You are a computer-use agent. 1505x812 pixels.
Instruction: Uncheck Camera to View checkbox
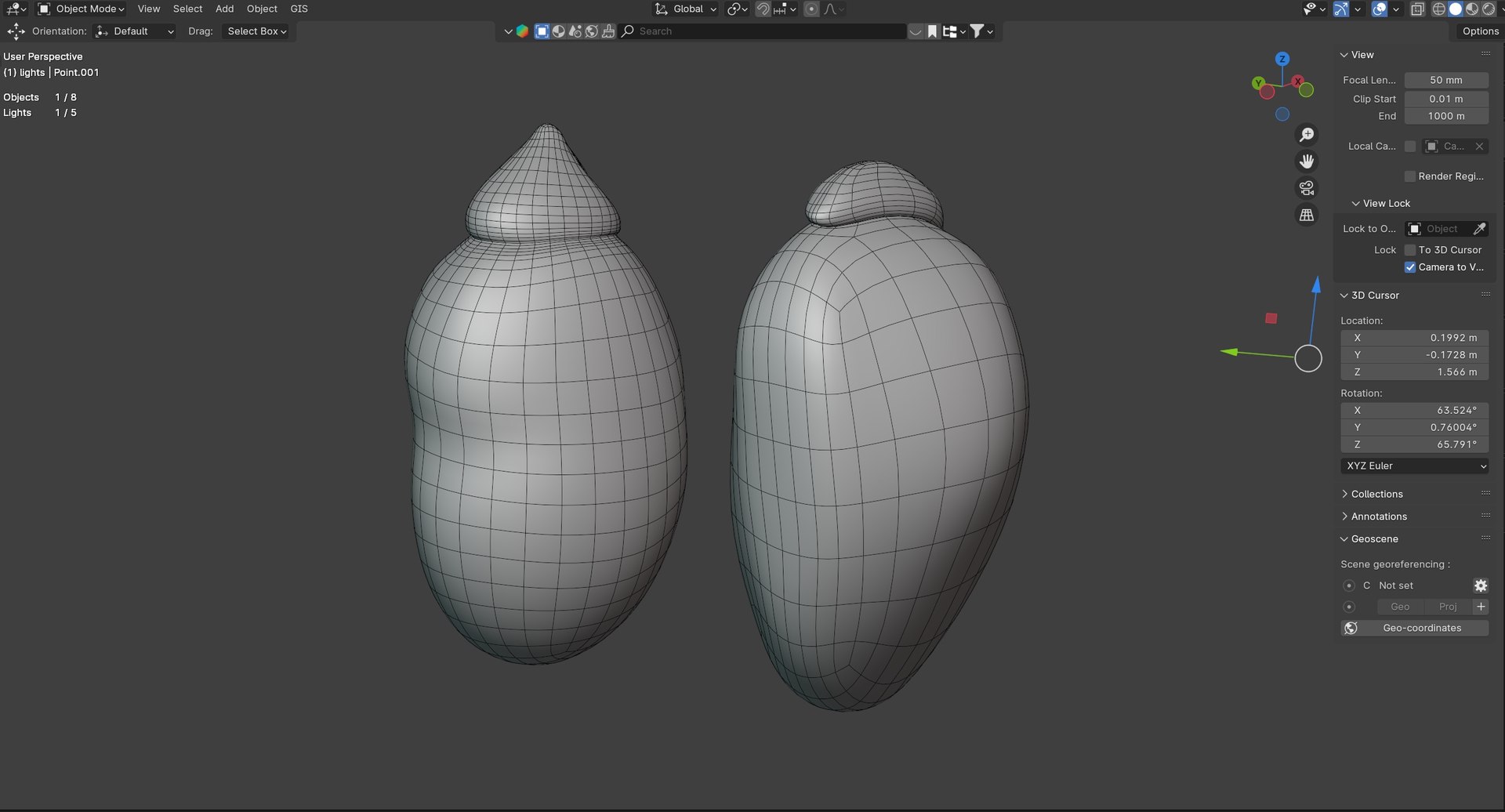tap(1410, 267)
